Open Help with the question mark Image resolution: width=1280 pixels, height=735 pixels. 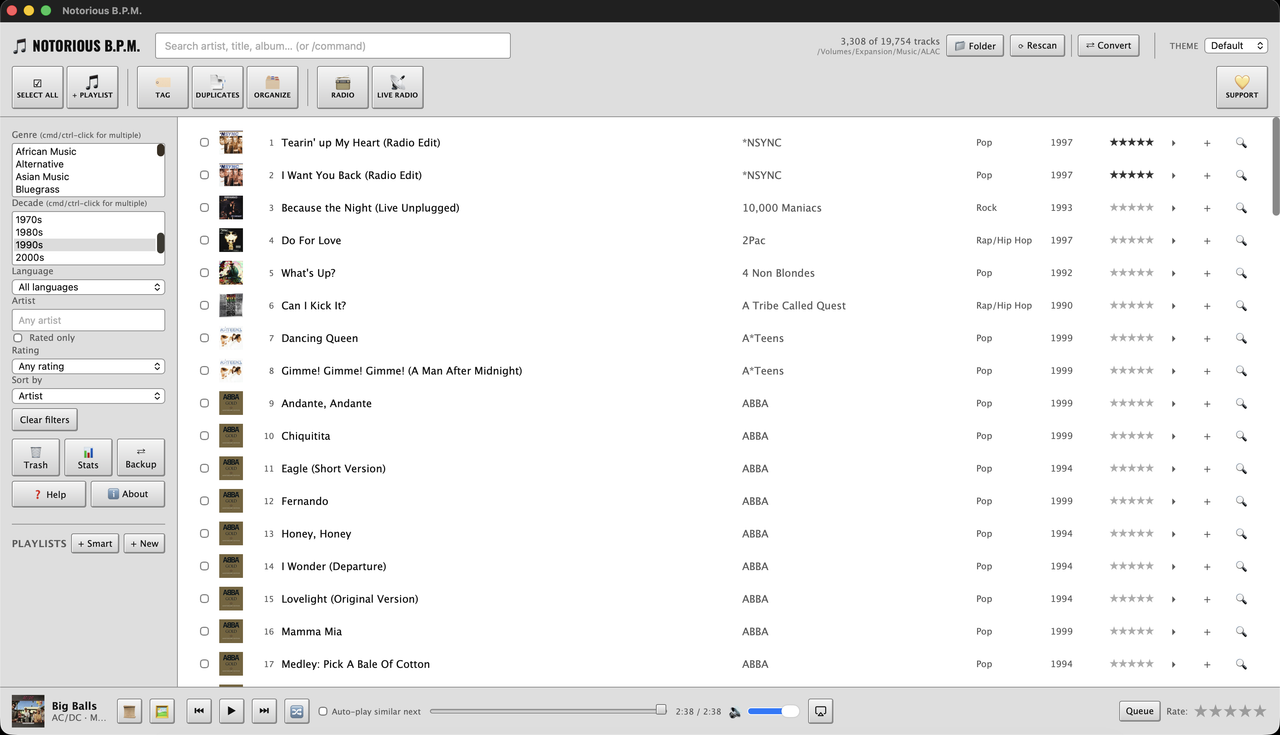point(49,494)
